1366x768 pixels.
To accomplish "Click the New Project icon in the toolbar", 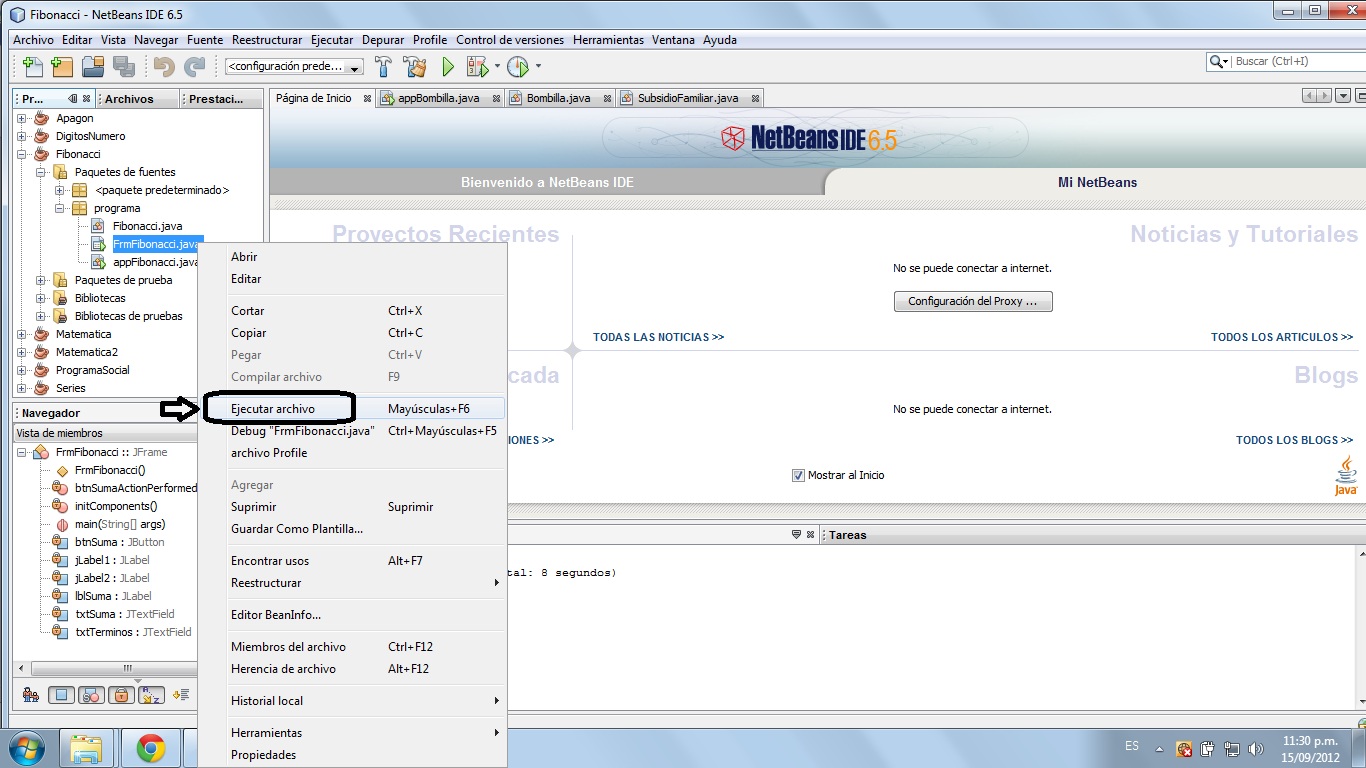I will coord(60,66).
